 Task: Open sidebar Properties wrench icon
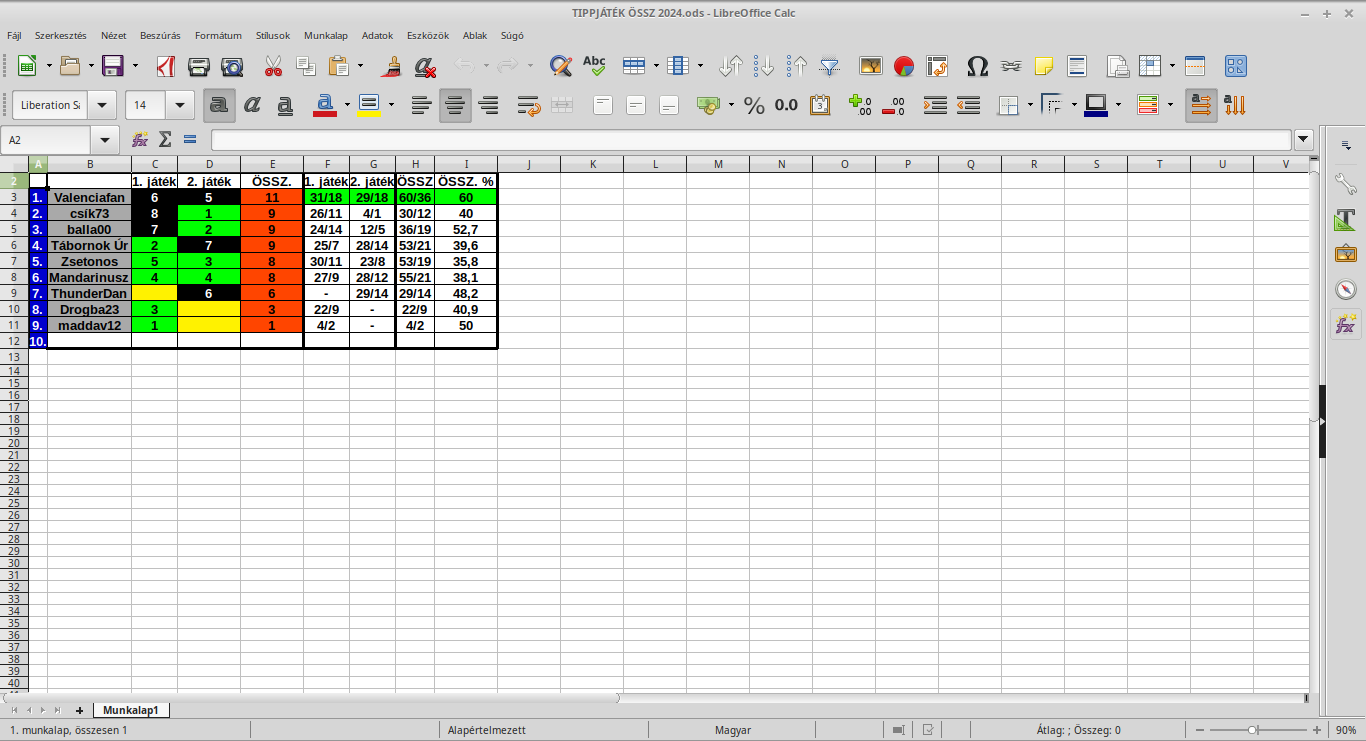(1346, 184)
